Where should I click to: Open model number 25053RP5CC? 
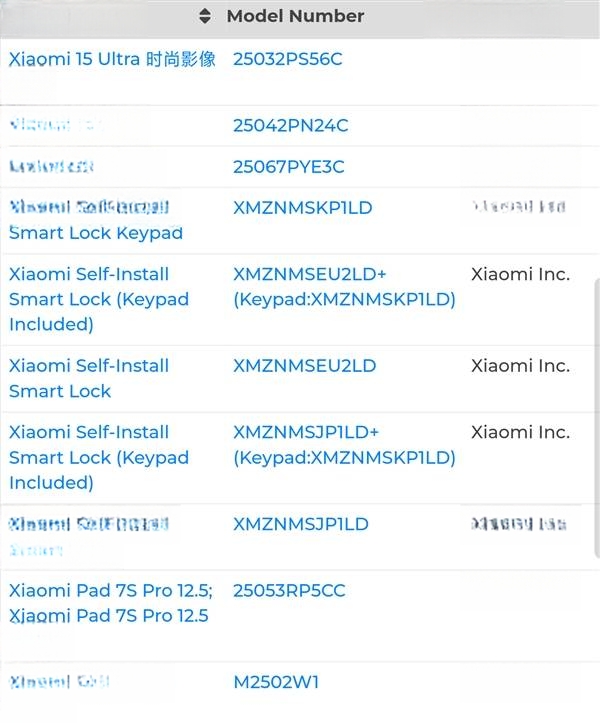[289, 591]
